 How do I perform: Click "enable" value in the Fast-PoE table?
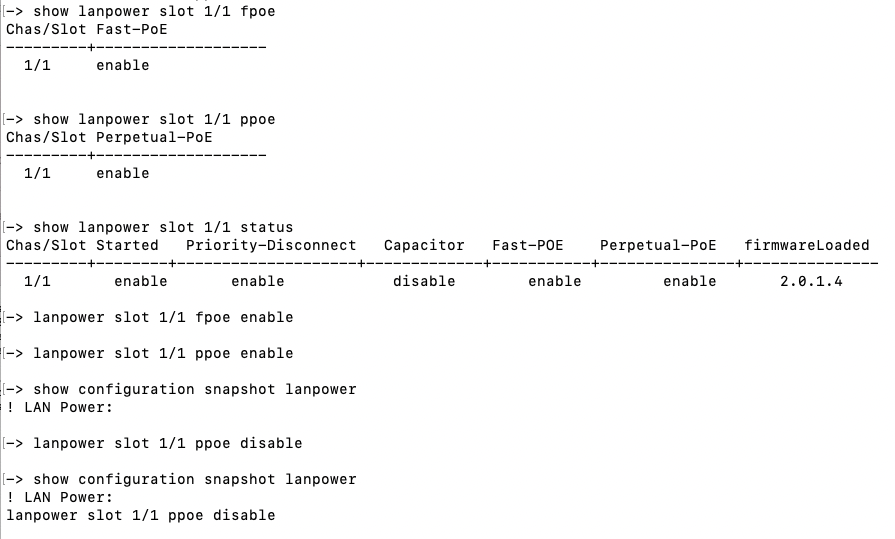(x=122, y=65)
